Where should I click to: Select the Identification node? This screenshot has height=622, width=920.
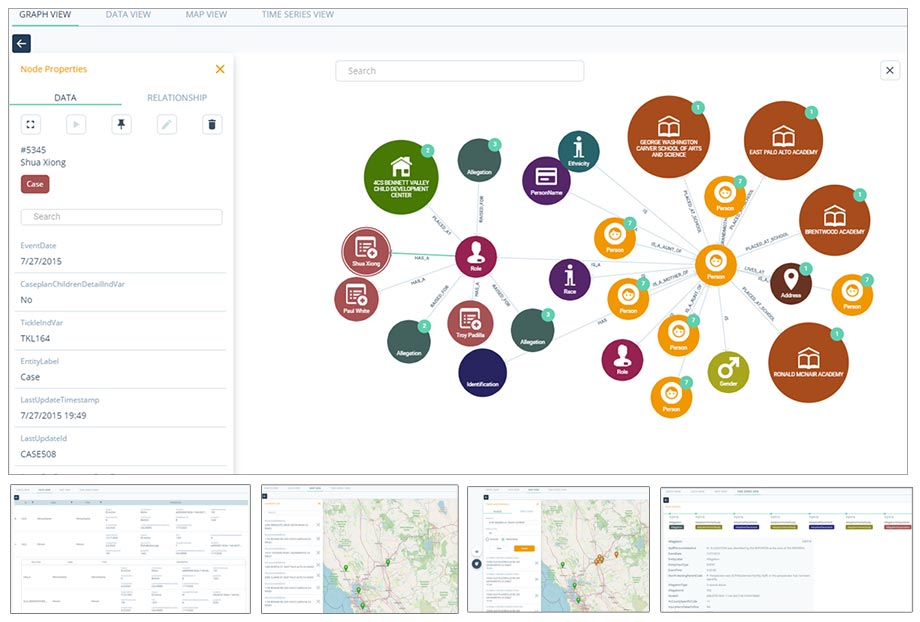tap(482, 373)
